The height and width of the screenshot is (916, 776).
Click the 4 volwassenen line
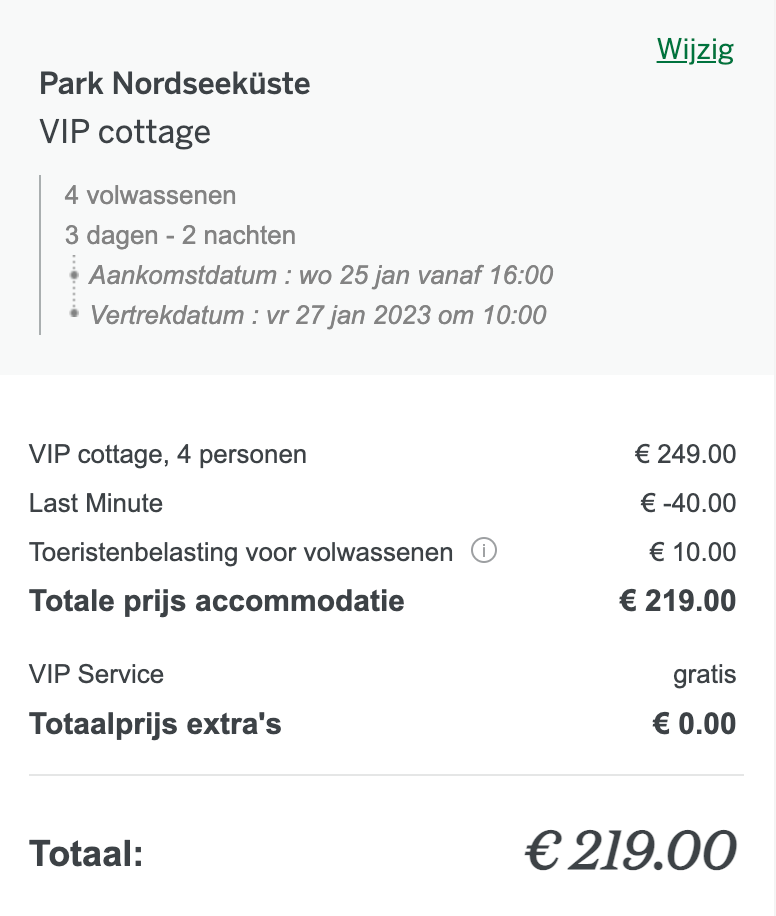click(150, 195)
